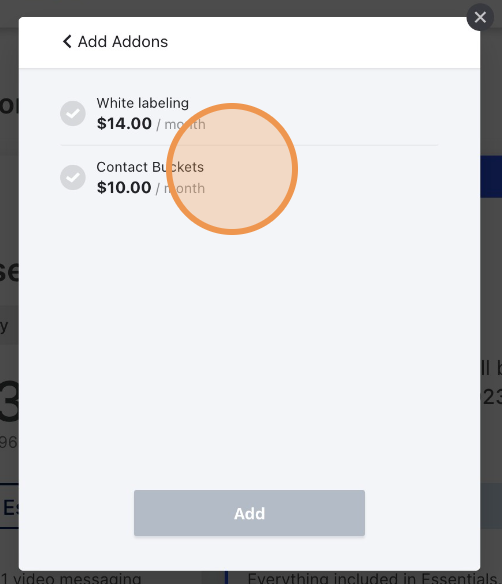Click the 1 video messaging feature line
The image size is (502, 584).
click(71, 578)
